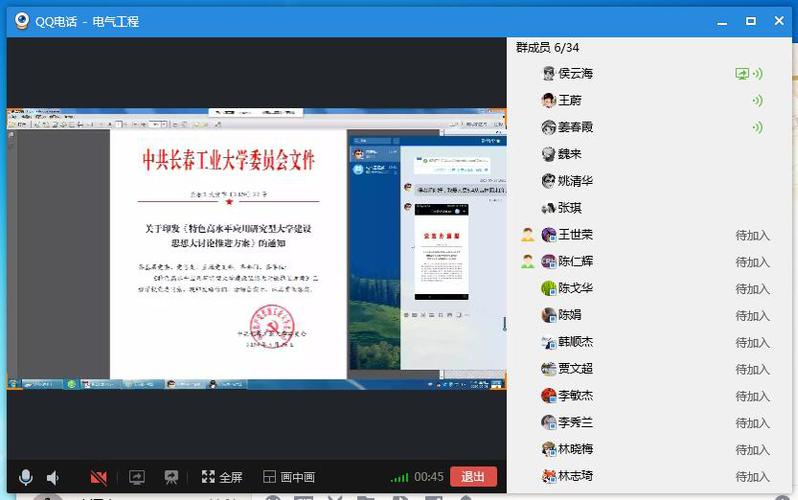Image resolution: width=798 pixels, height=500 pixels.
Task: Mute the microphone in the call toolbar
Action: pos(26,478)
